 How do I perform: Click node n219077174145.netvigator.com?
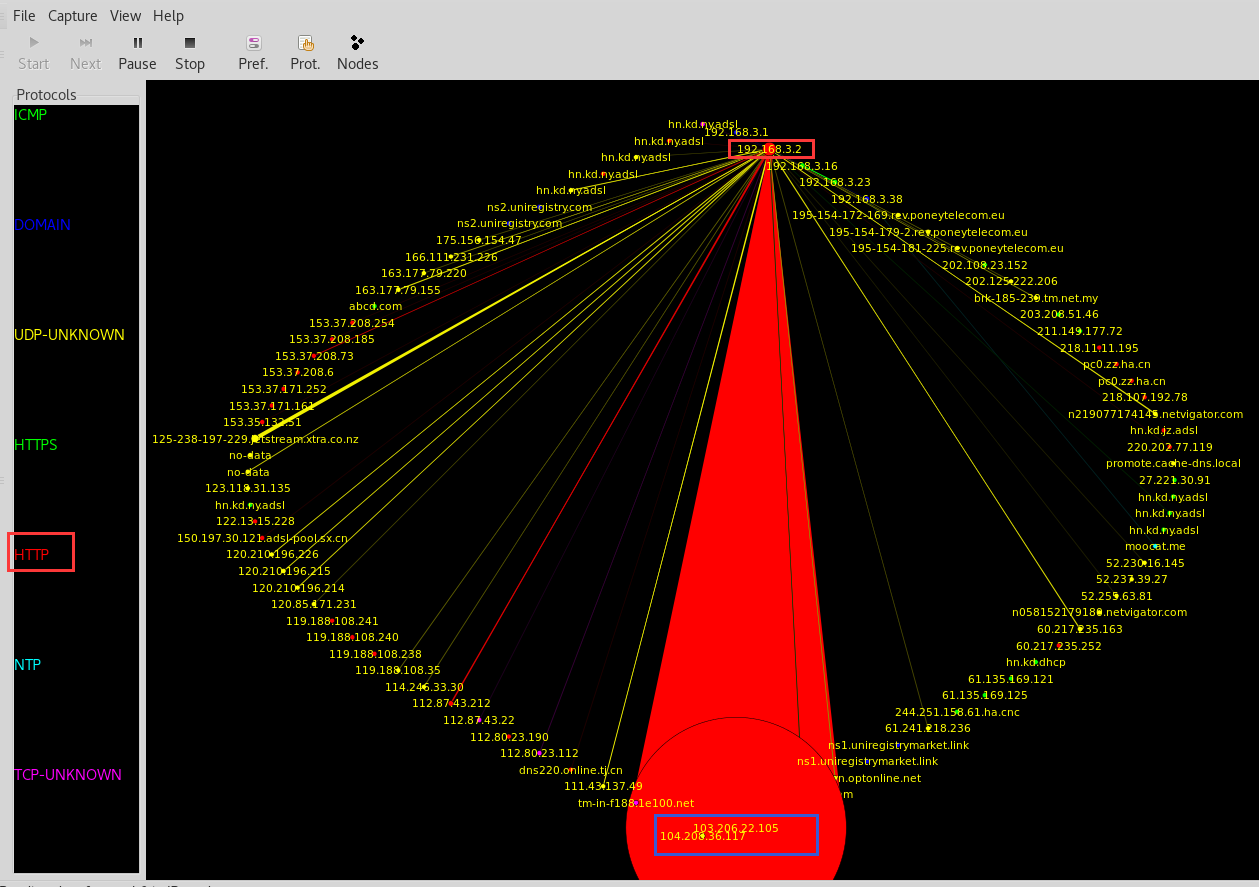[x=1155, y=414]
